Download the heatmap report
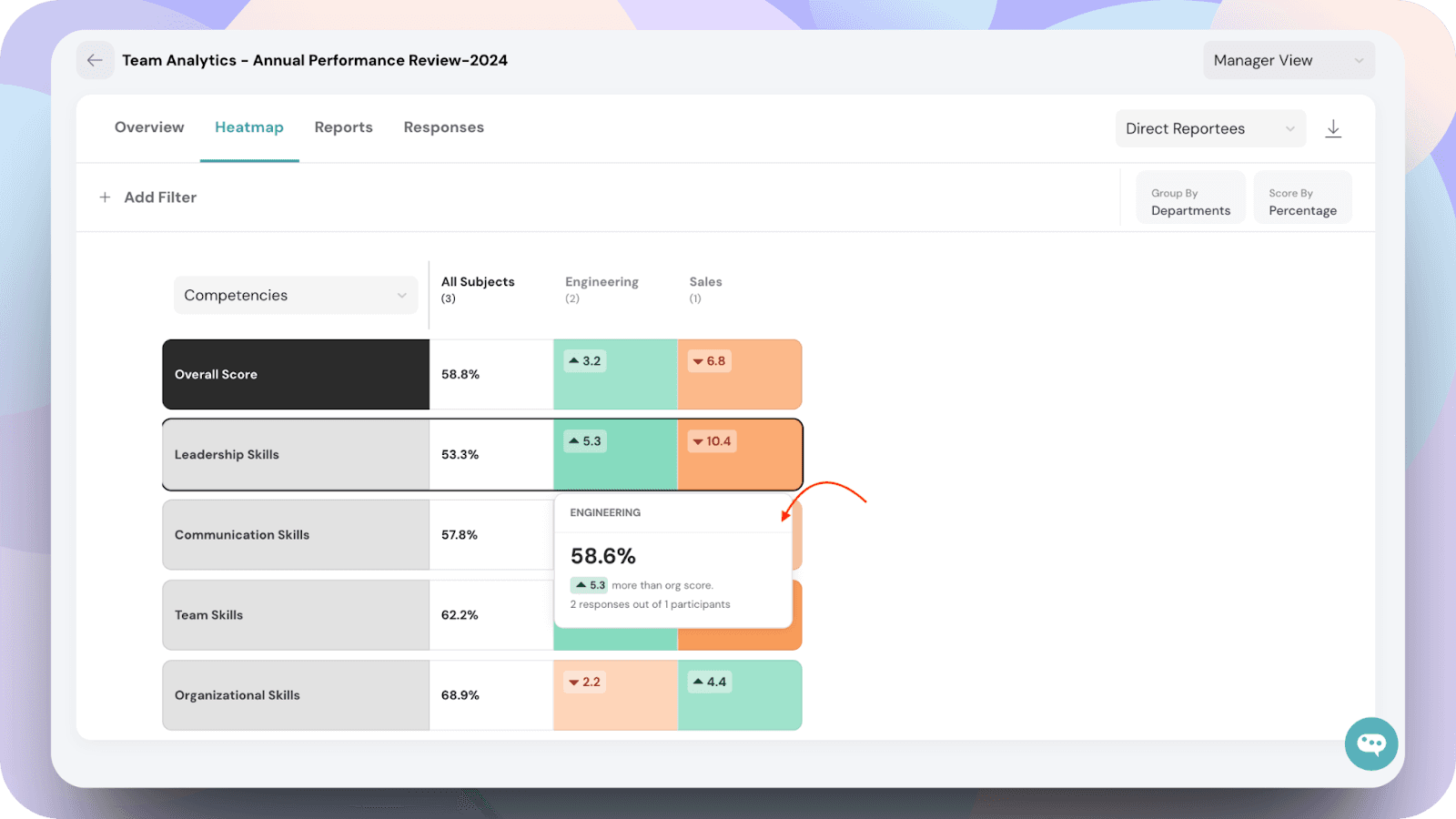1456x819 pixels. point(1333,128)
